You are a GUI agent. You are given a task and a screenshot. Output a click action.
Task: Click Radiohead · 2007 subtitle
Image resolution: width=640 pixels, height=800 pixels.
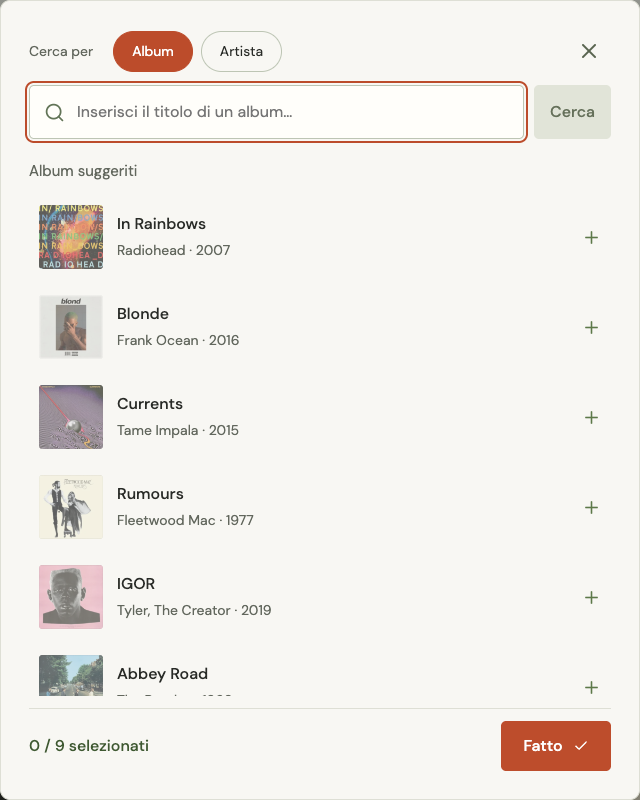(174, 251)
